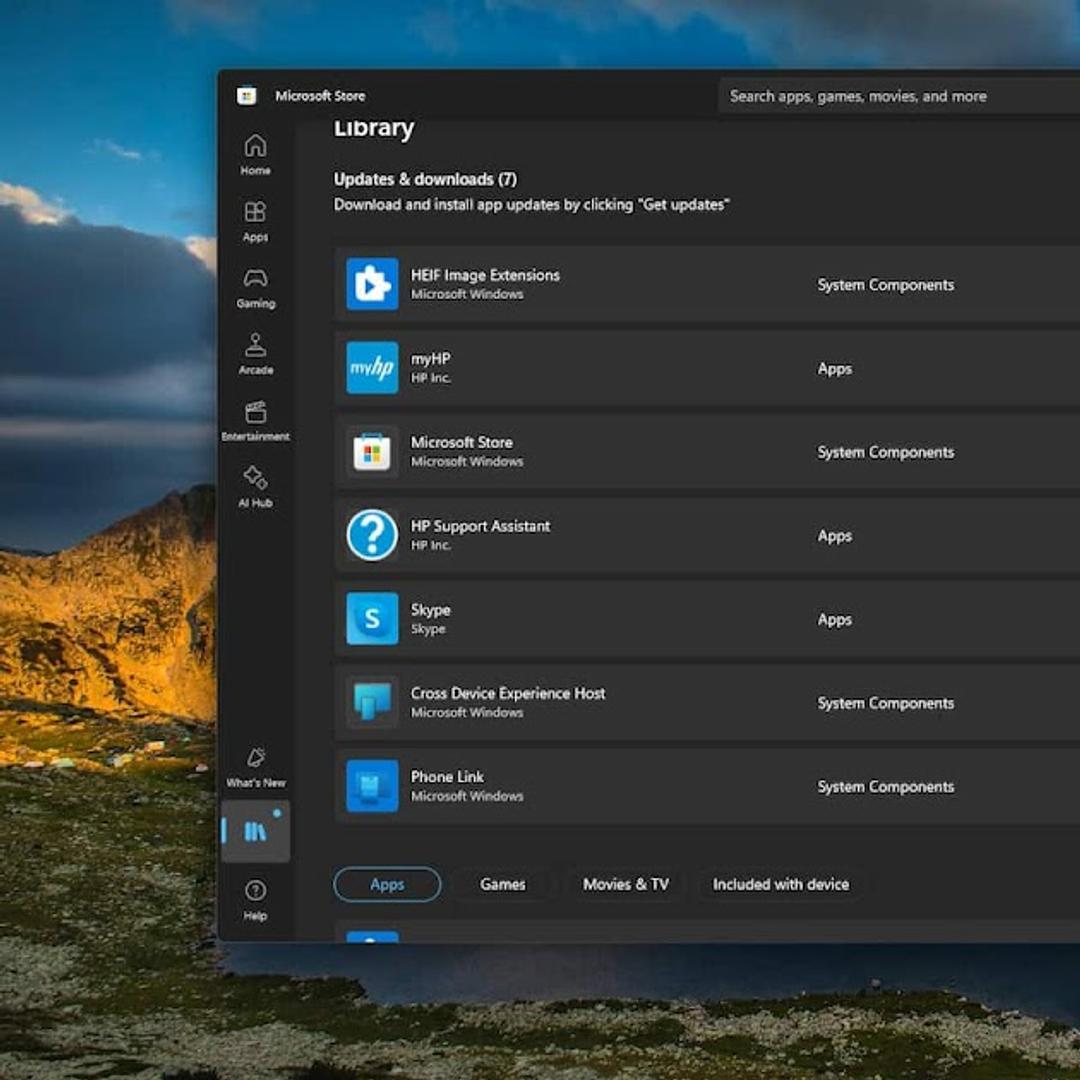Go to the Apps sidebar section

(x=255, y=220)
